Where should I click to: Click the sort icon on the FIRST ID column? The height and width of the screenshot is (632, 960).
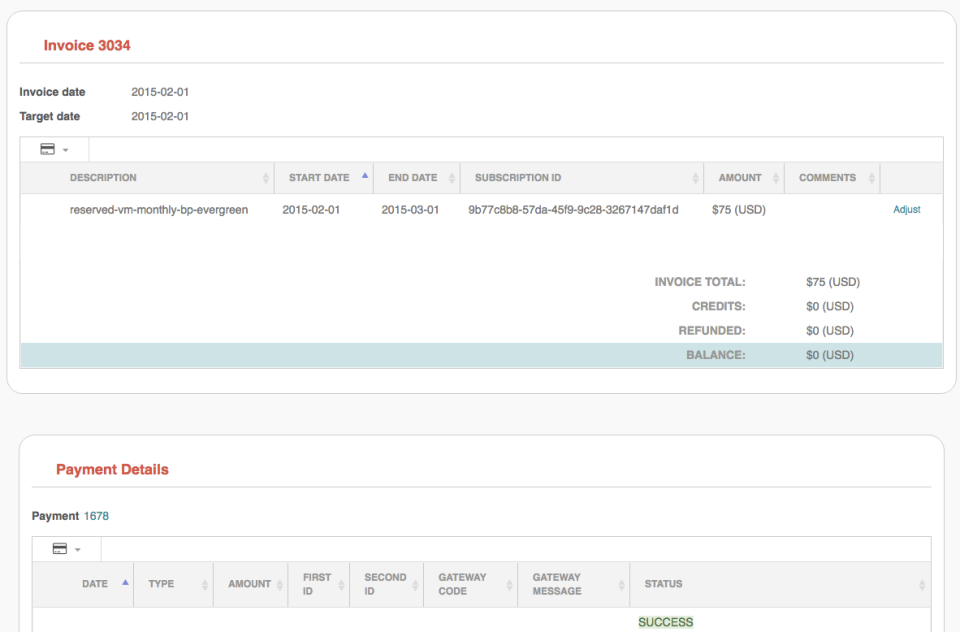click(341, 584)
